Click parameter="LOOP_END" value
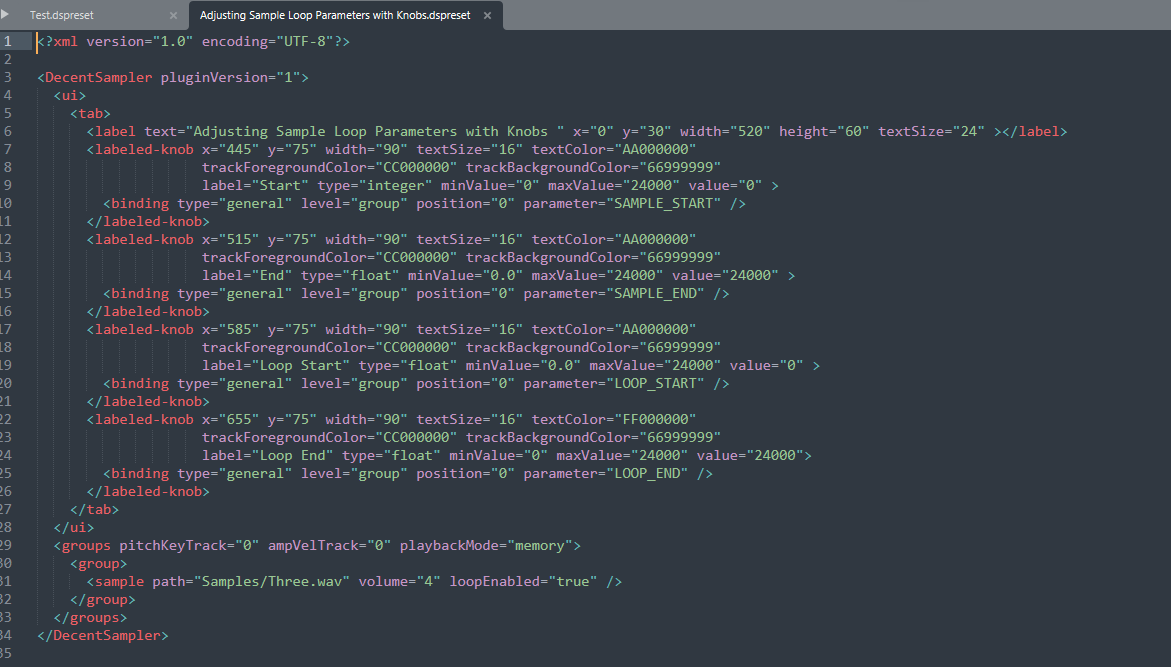 606,473
